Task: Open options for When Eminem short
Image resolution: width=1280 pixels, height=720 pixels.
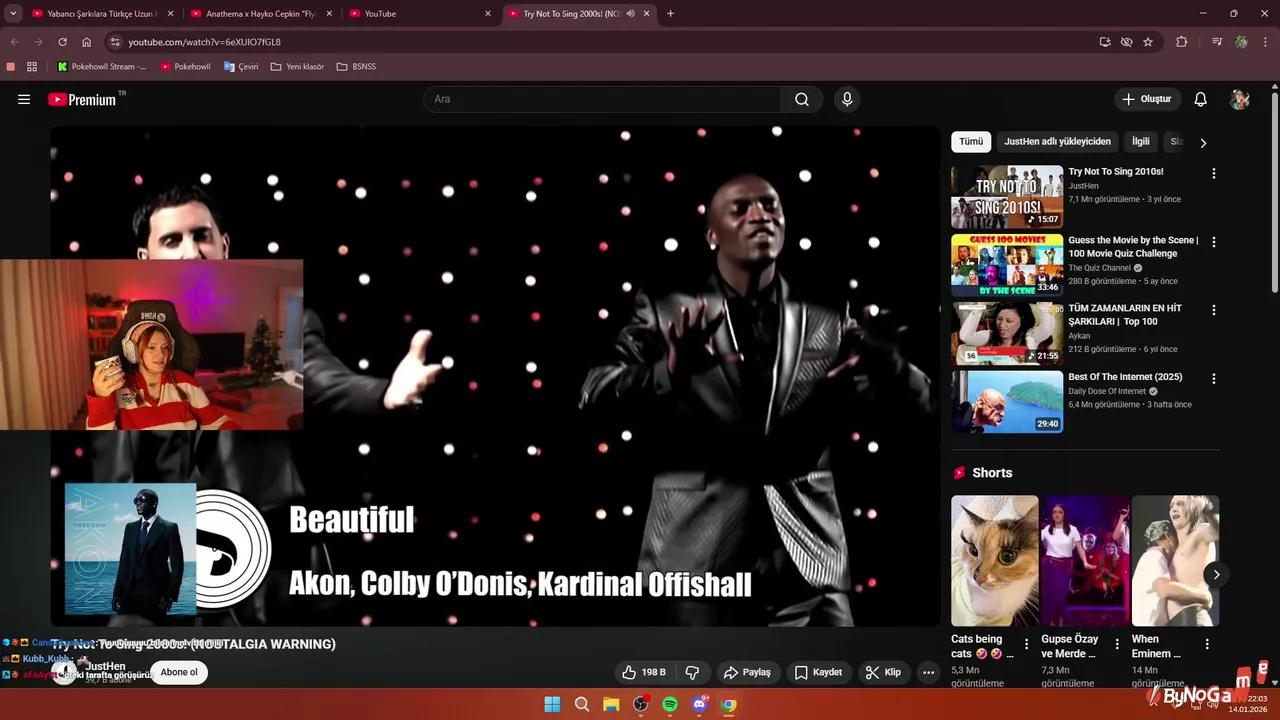Action: [x=1207, y=644]
